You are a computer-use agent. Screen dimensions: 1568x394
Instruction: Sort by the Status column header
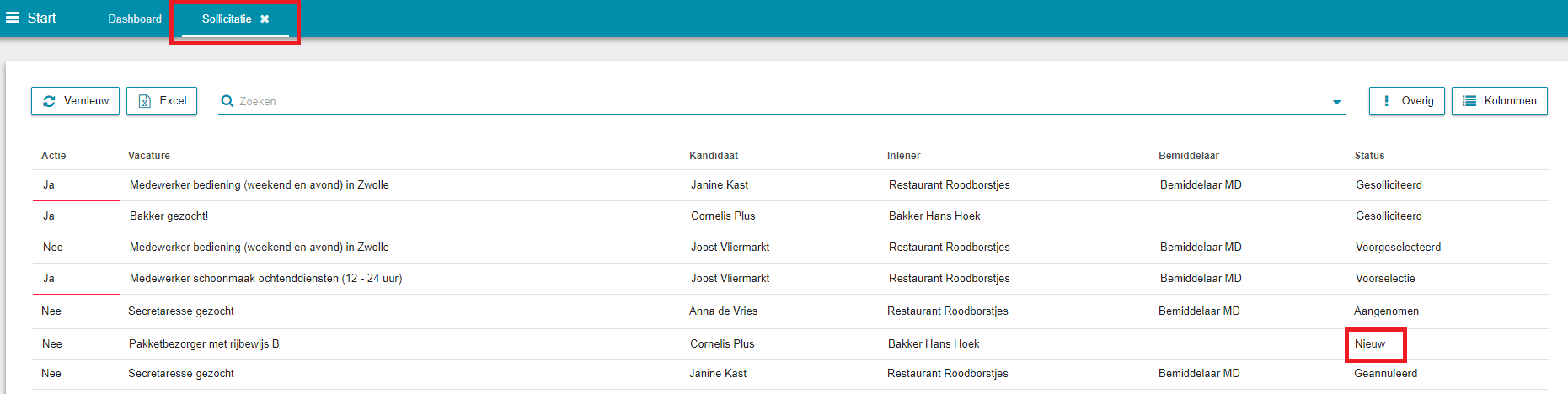click(x=1370, y=156)
